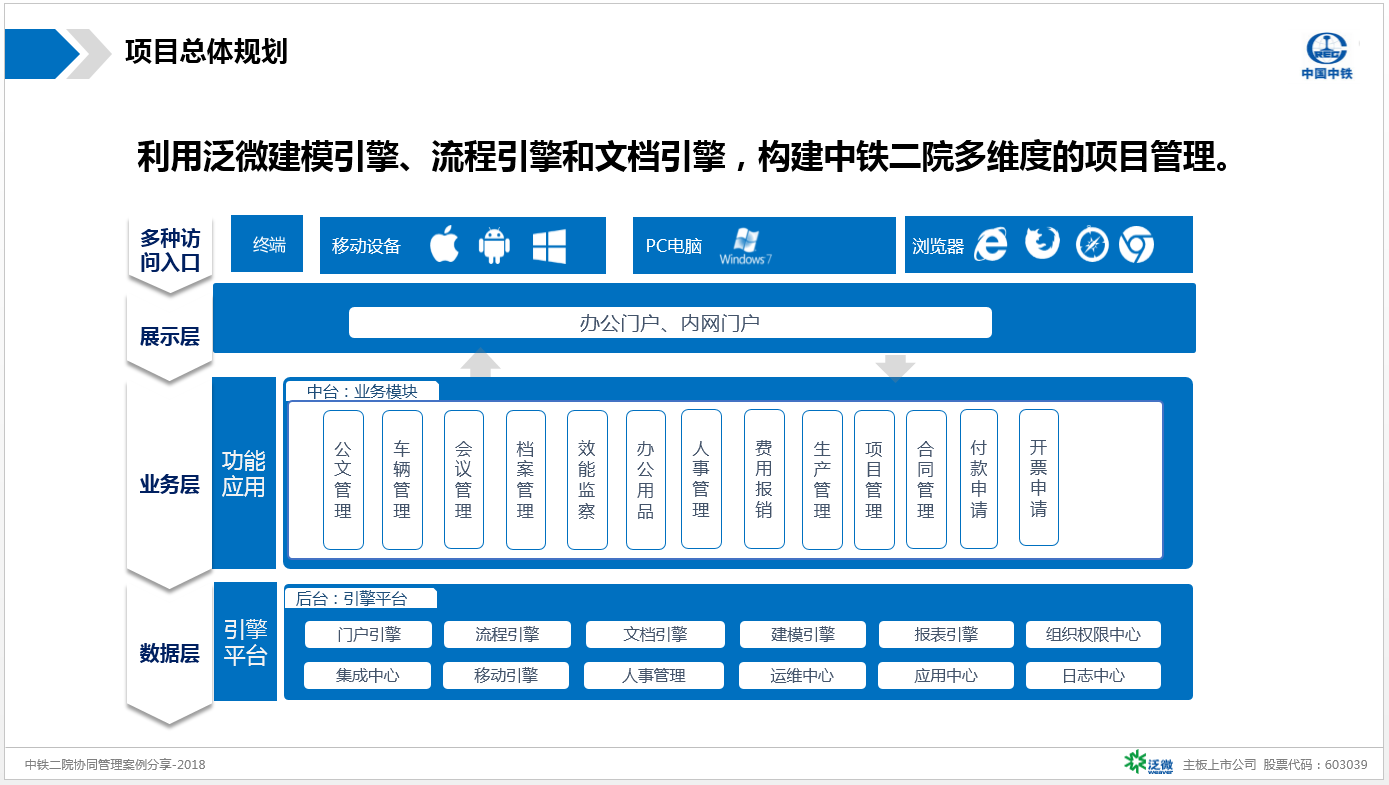Open the 生产管理 module box
The height and width of the screenshot is (785, 1389).
pyautogui.click(x=822, y=480)
